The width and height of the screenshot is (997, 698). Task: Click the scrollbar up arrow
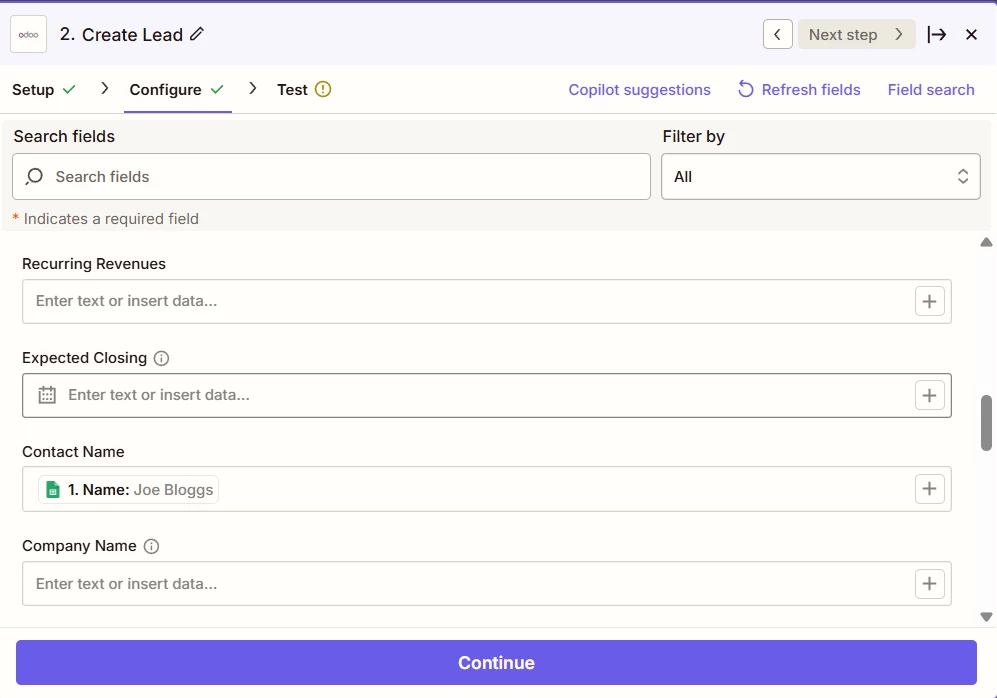point(986,242)
